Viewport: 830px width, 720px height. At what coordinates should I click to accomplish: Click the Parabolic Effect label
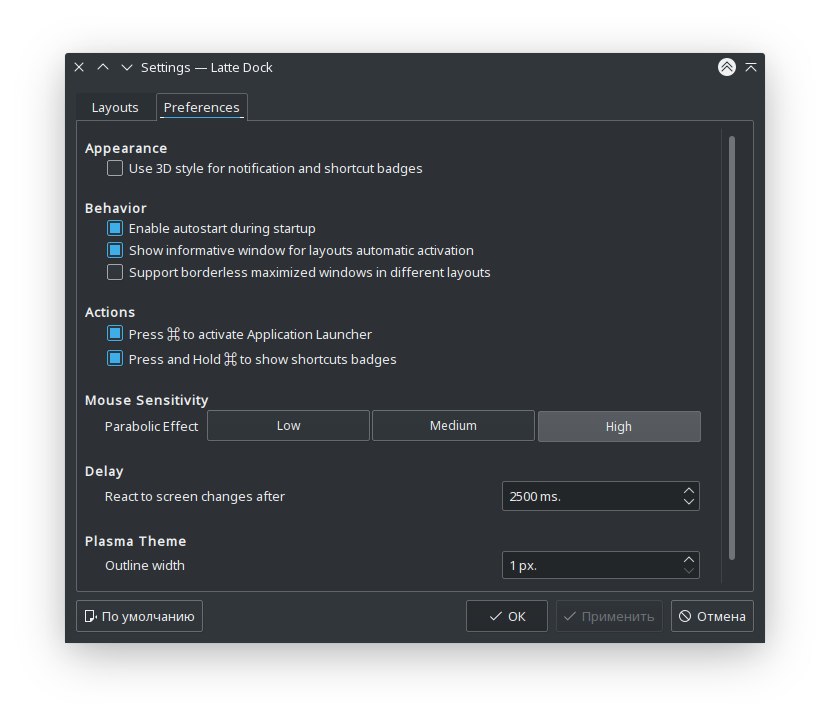click(151, 426)
